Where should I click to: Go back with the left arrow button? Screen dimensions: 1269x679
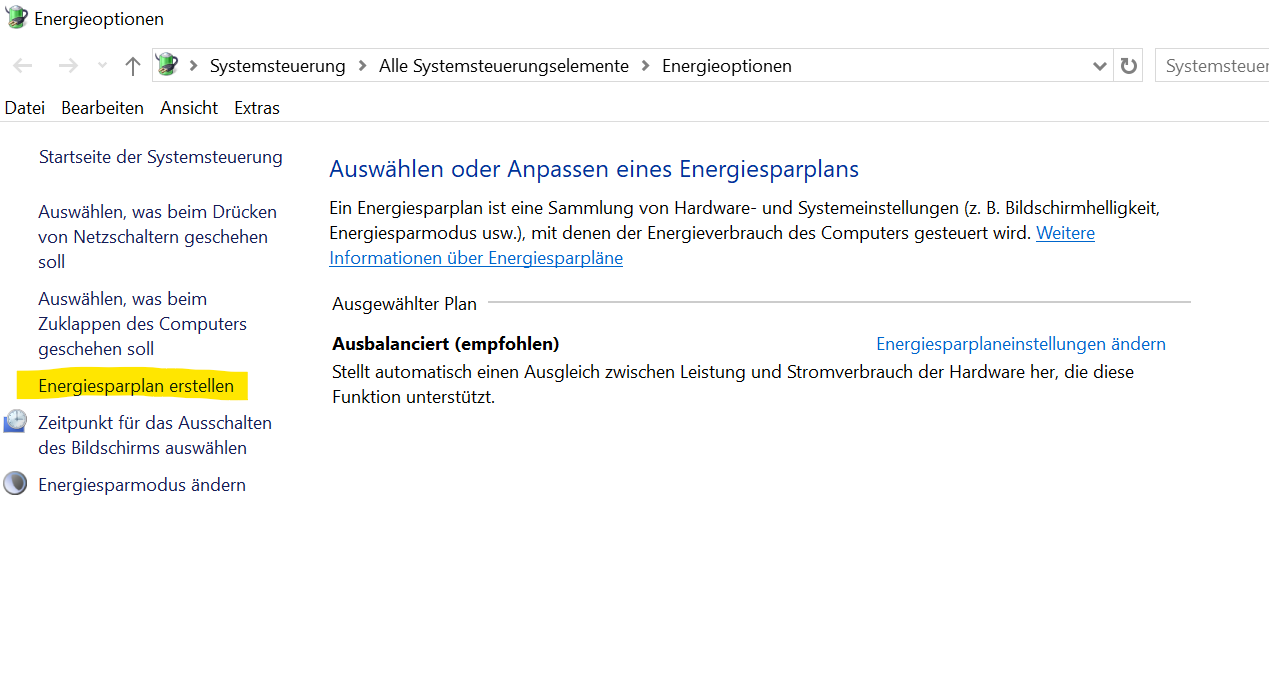[x=22, y=66]
